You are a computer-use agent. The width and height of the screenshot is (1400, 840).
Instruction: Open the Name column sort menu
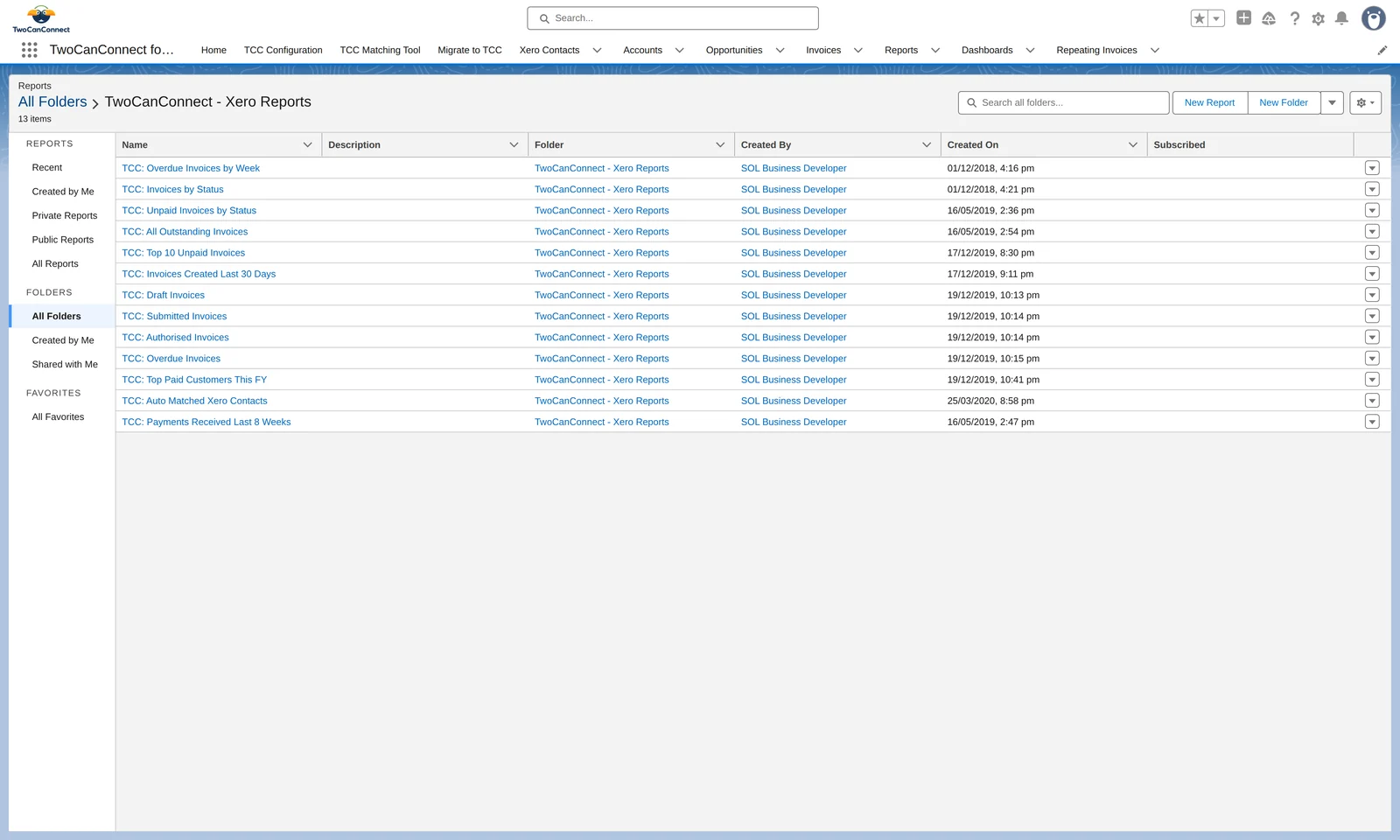[307, 145]
